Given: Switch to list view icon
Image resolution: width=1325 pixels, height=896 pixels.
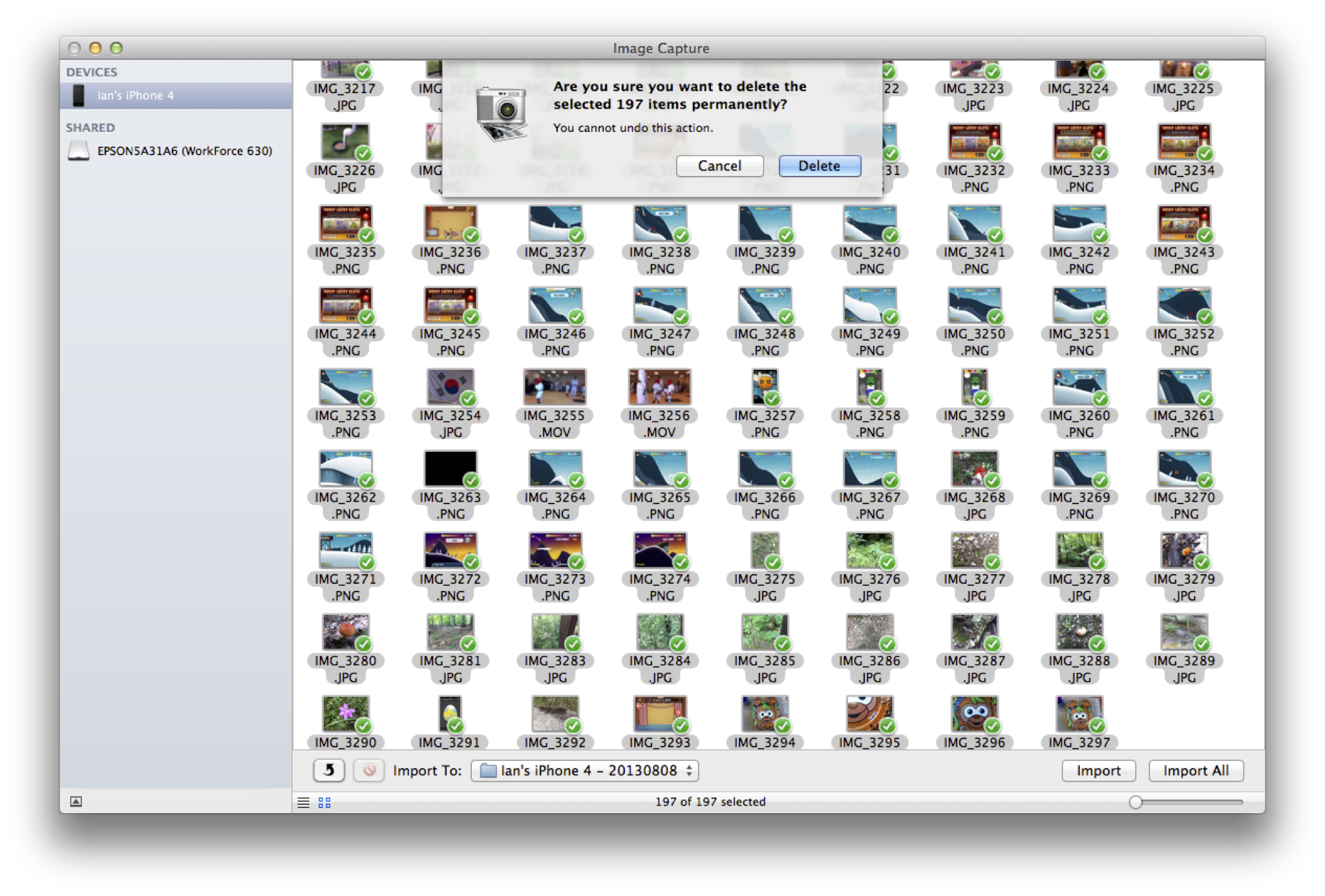Looking at the screenshot, I should coord(303,802).
